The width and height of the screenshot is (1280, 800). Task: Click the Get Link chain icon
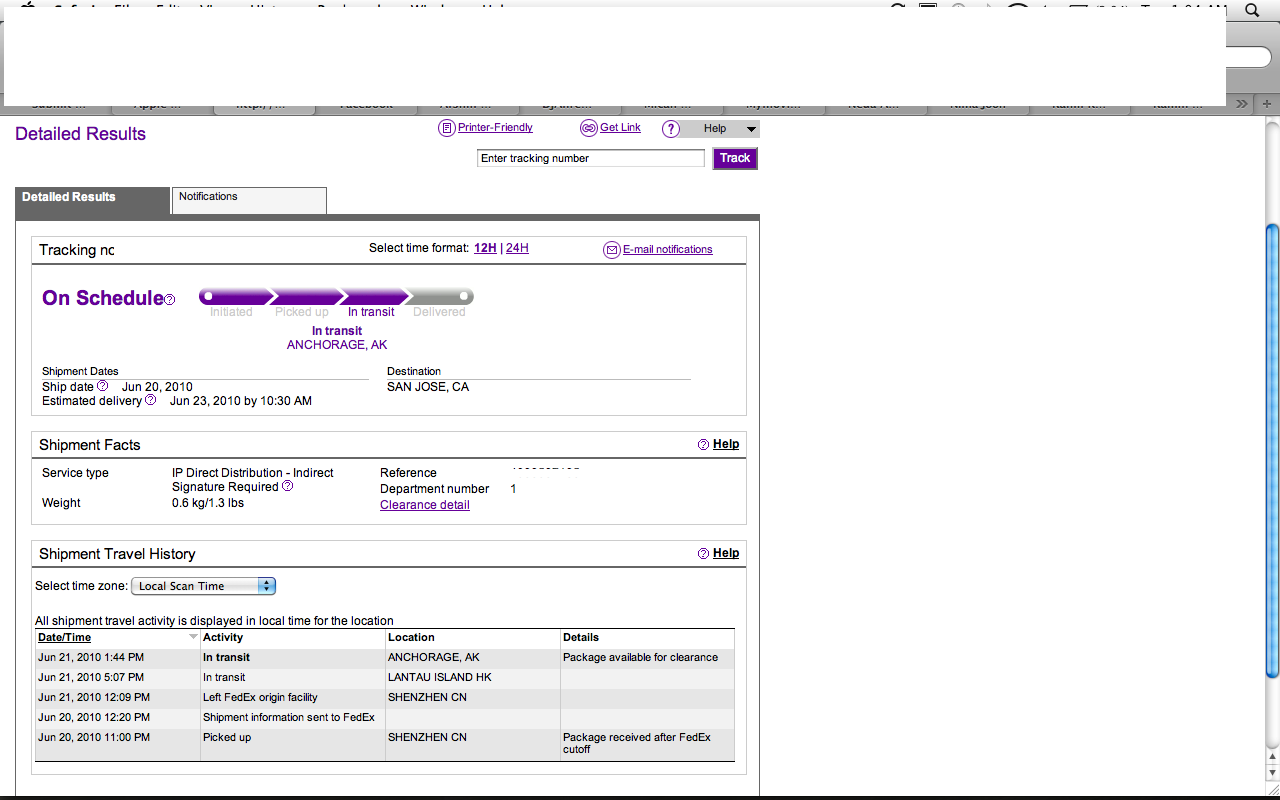588,128
